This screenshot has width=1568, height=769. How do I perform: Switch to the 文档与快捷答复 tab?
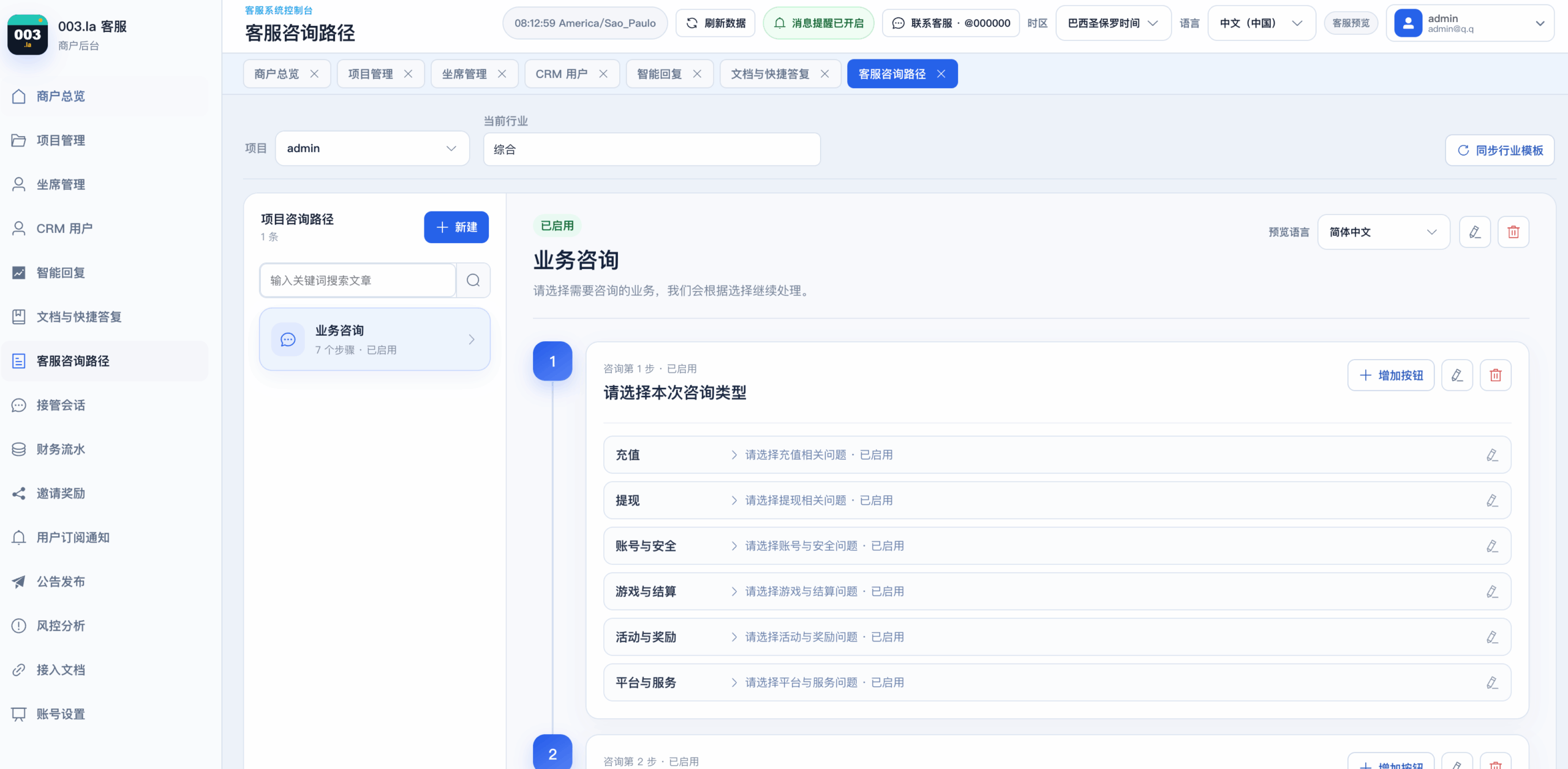click(770, 74)
